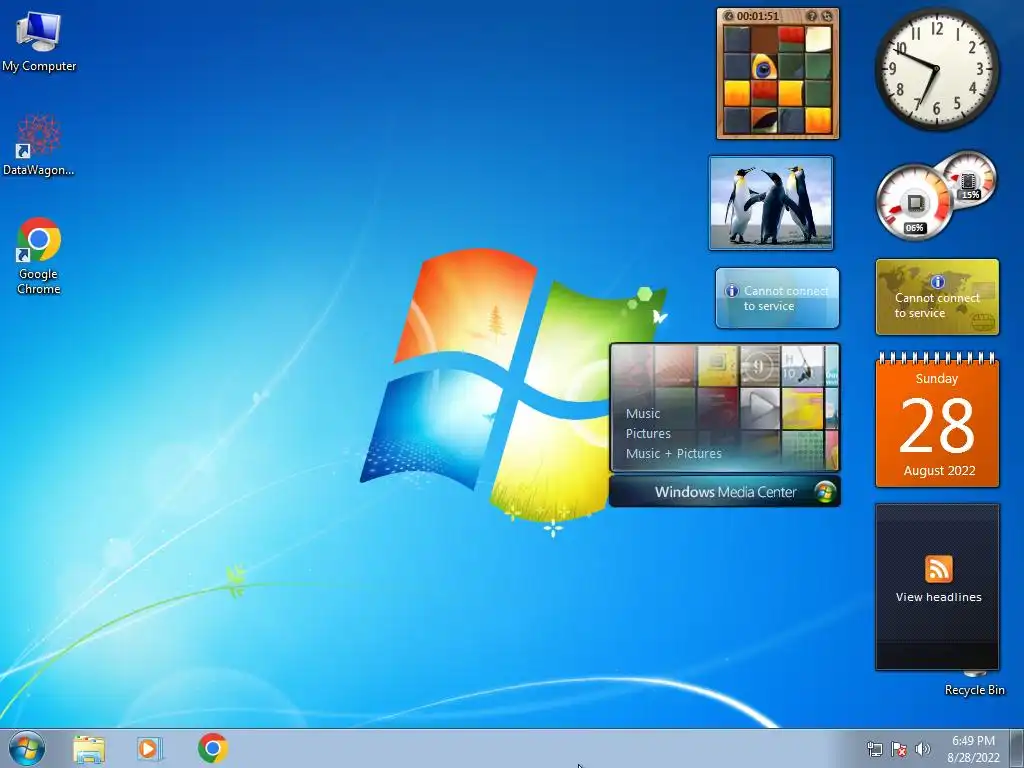Click the Media Center green logo
The image size is (1024, 768).
coord(825,492)
